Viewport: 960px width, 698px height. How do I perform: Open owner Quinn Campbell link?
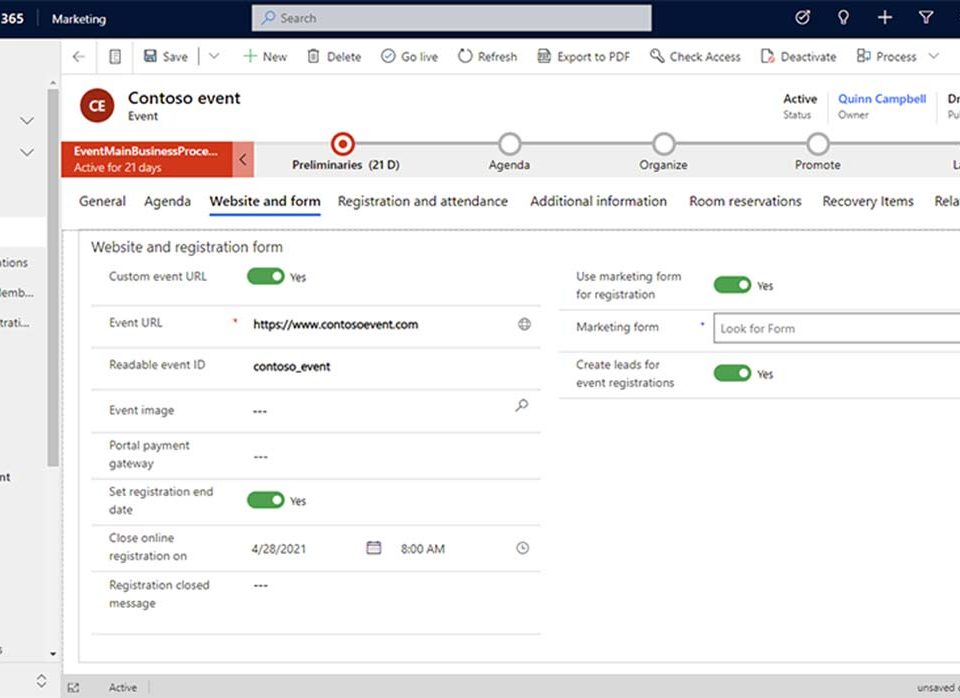[882, 99]
